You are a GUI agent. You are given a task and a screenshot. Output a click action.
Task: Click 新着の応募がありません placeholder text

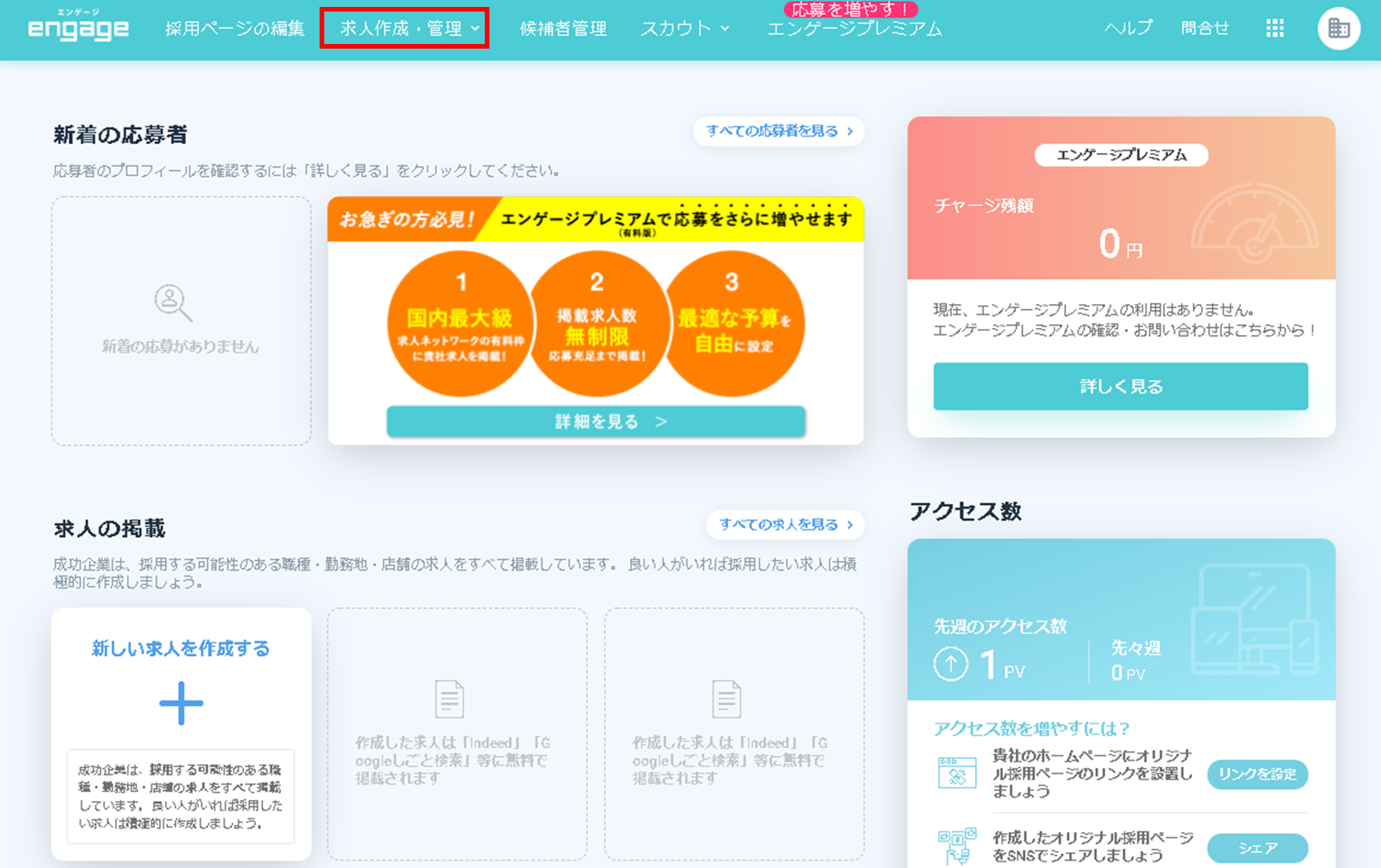click(x=181, y=346)
